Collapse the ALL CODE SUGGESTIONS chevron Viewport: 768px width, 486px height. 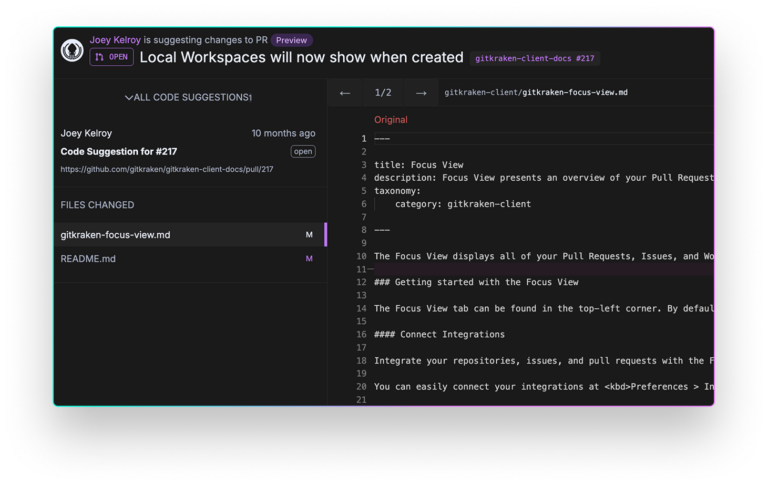coord(128,97)
